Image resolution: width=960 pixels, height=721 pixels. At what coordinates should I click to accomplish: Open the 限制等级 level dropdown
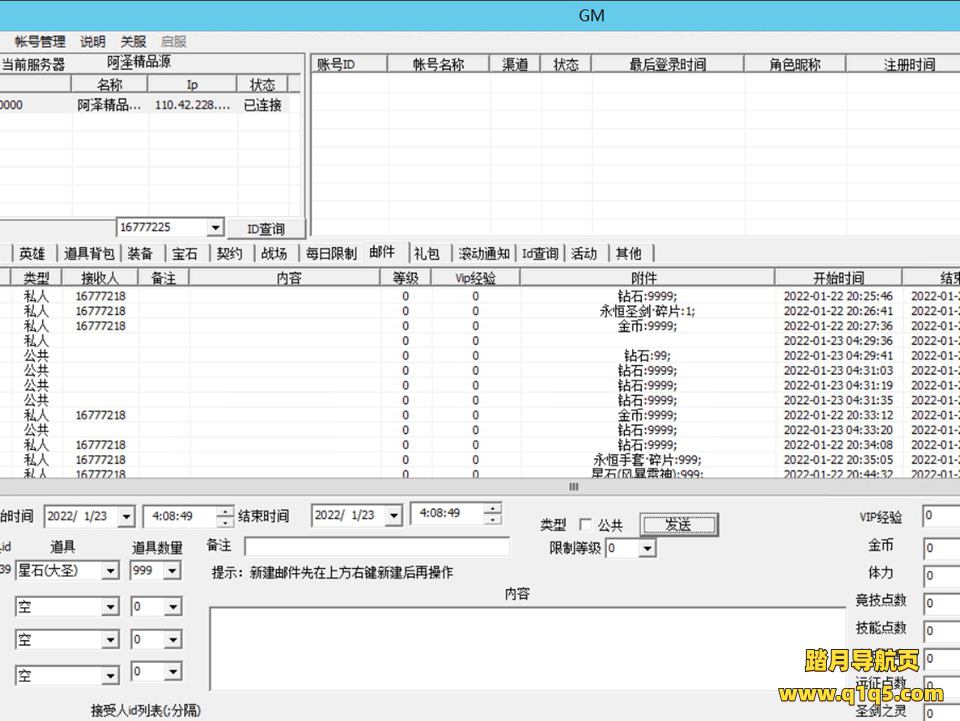[x=647, y=549]
